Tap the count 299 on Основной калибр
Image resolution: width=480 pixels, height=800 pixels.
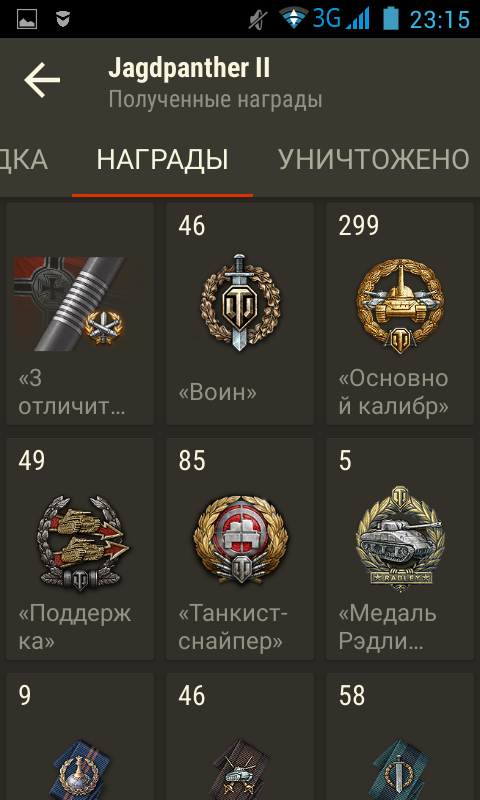pos(359,225)
